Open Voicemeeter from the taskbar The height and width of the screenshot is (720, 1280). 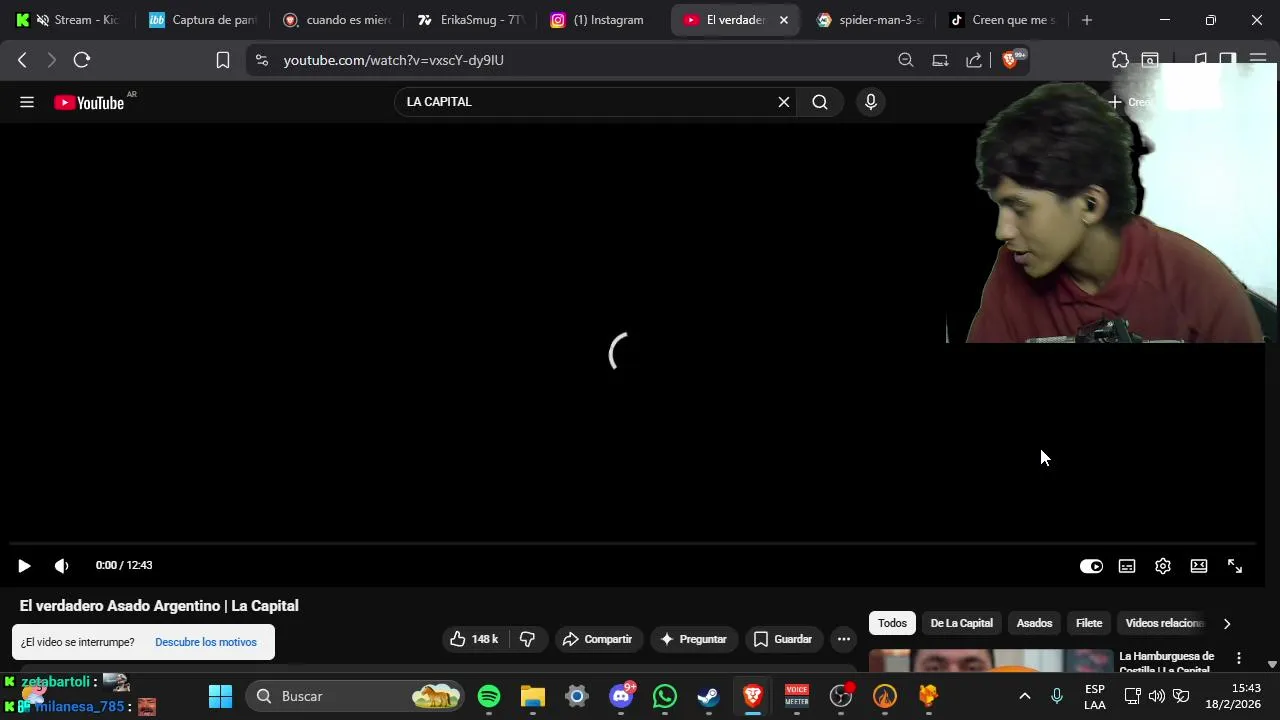(x=797, y=696)
